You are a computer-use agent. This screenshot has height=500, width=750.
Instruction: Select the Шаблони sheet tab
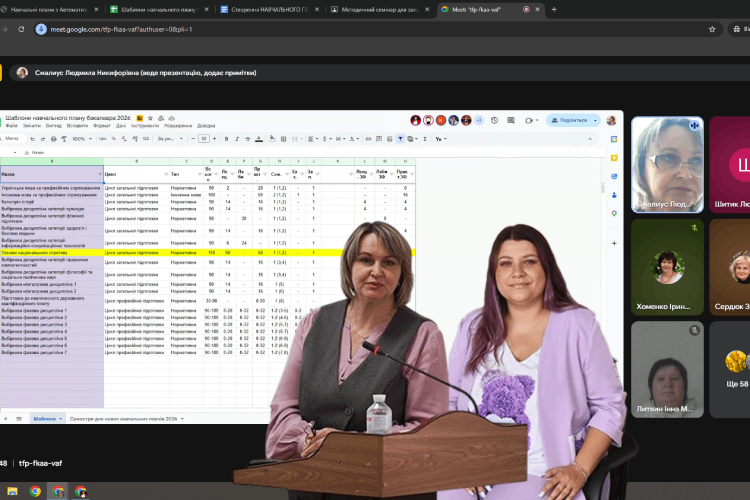point(43,418)
